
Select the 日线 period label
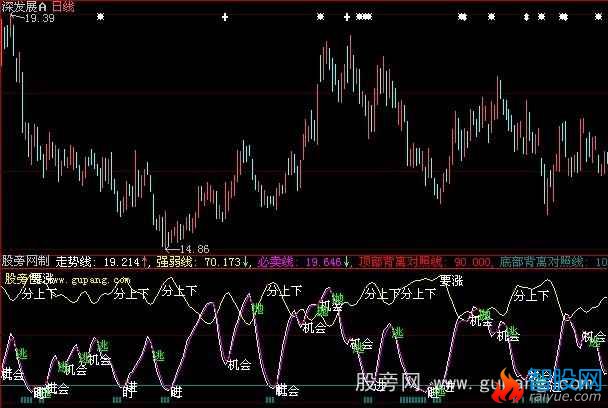pyautogui.click(x=63, y=6)
